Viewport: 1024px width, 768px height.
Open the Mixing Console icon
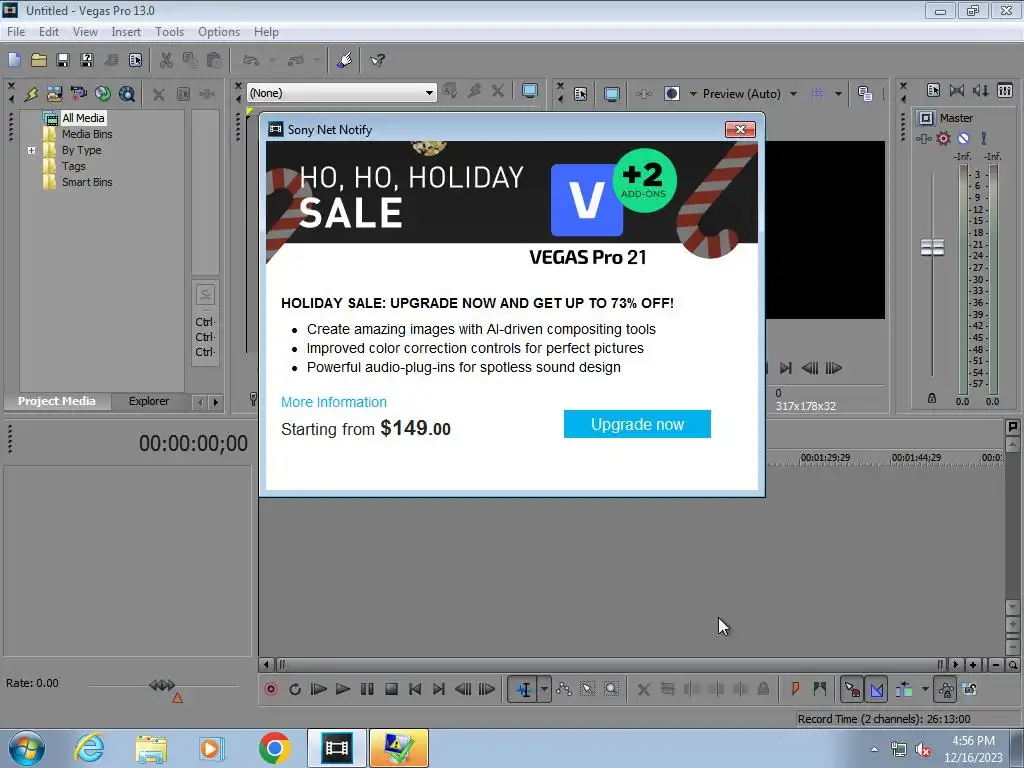[1005, 91]
